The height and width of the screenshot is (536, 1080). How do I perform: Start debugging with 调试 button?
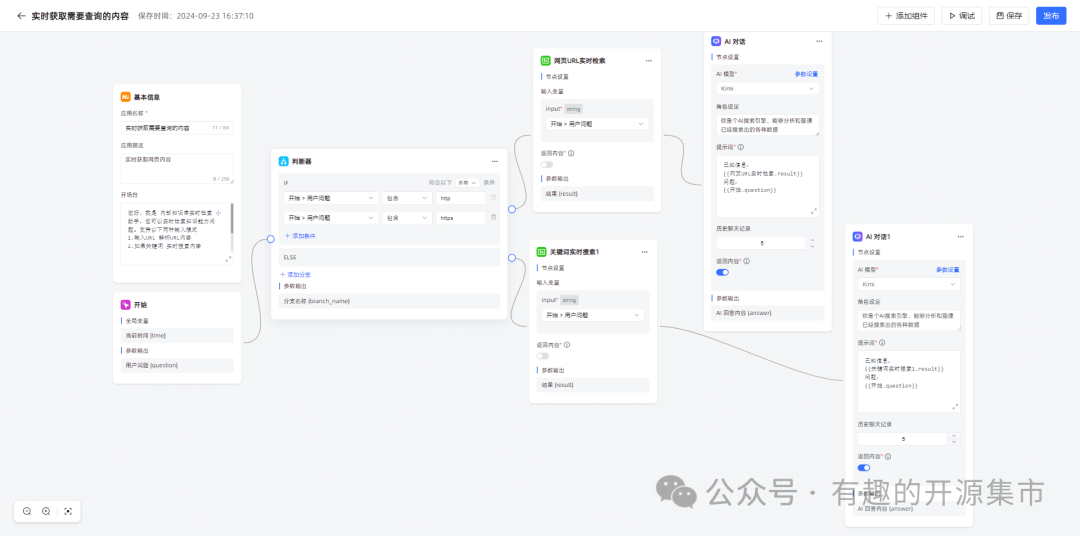coord(962,16)
